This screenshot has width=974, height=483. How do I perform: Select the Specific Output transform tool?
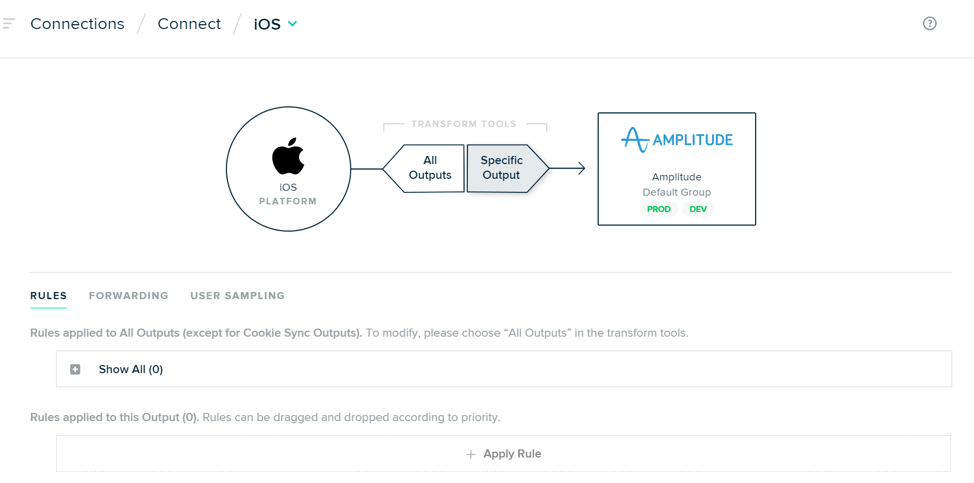[507, 168]
